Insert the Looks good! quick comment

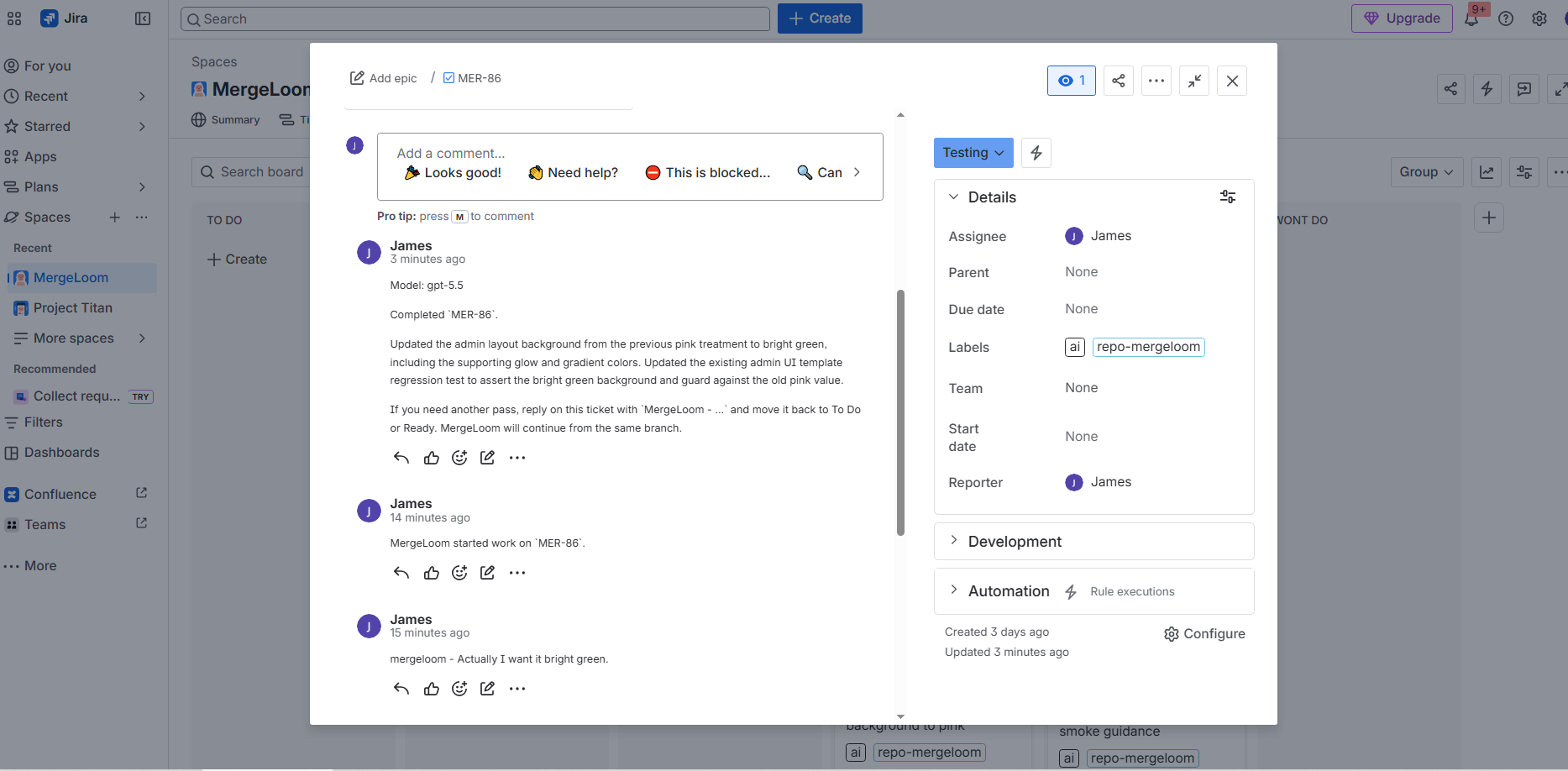pos(454,172)
